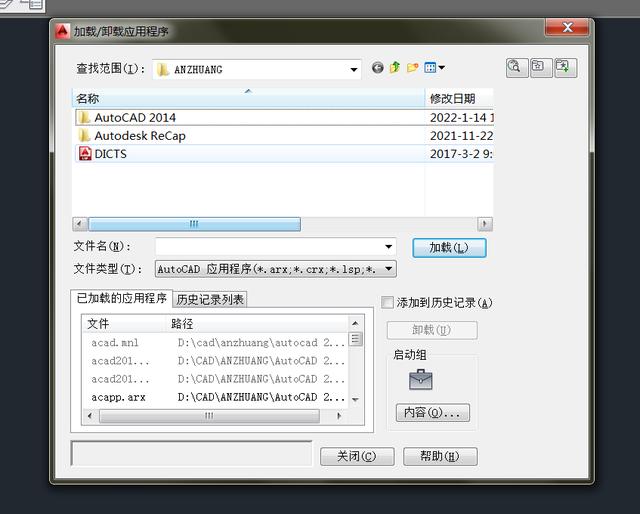Go back using the round back arrow icon
The width and height of the screenshot is (640, 514).
coord(378,68)
